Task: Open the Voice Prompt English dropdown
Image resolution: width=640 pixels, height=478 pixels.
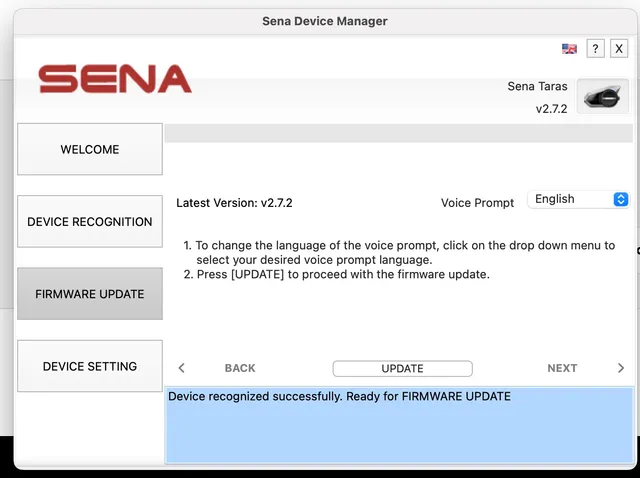Action: tap(578, 199)
